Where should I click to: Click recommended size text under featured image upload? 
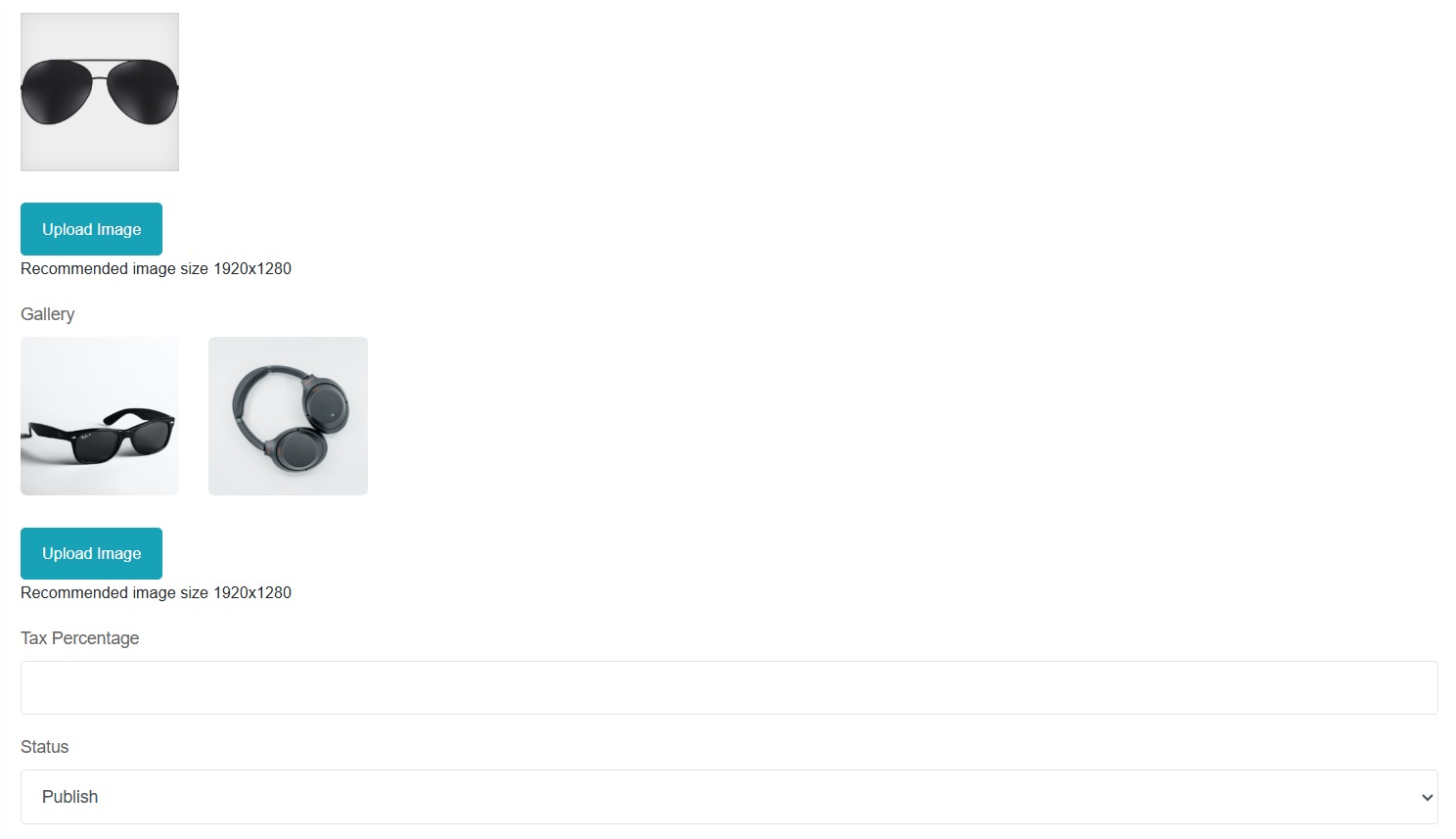tap(156, 268)
